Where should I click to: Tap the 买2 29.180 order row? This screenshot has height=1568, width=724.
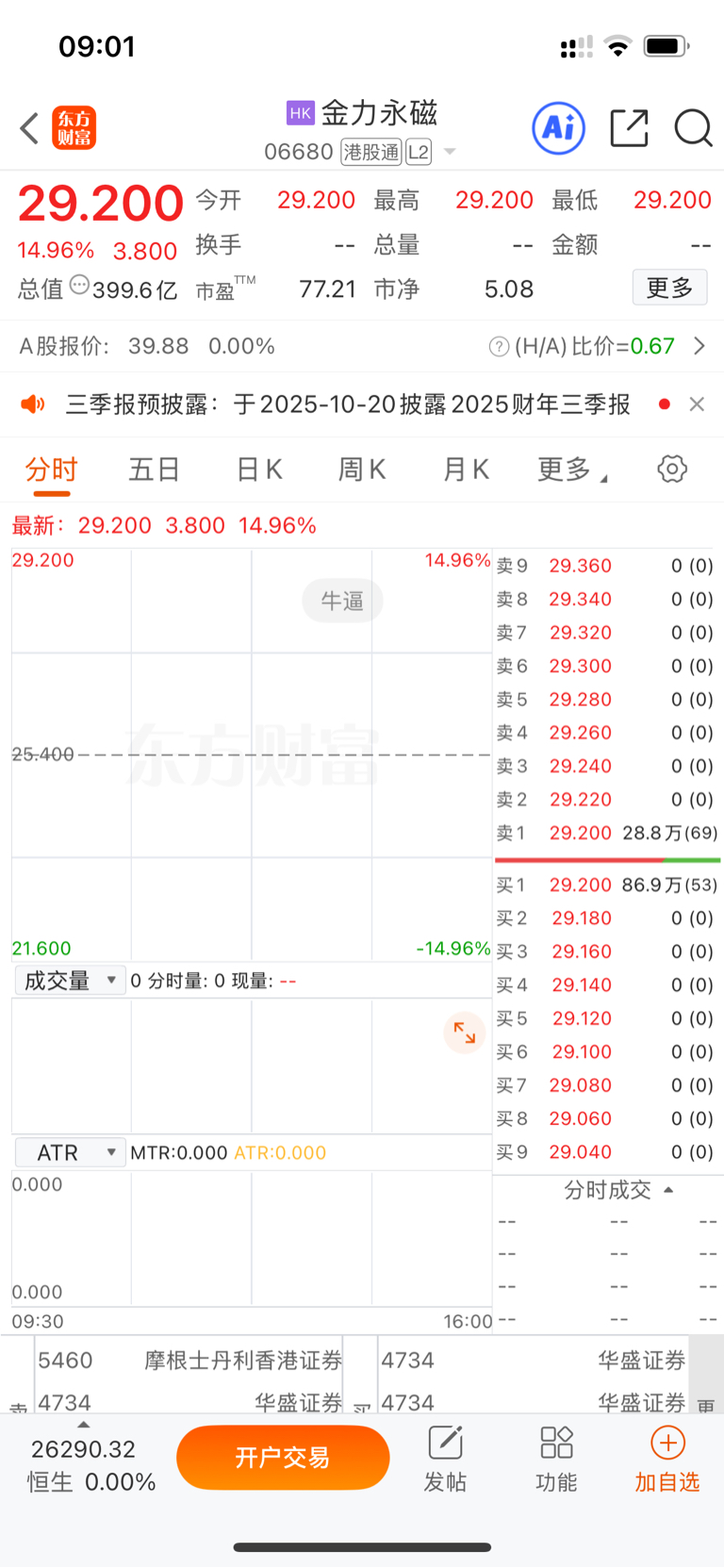[x=605, y=918]
